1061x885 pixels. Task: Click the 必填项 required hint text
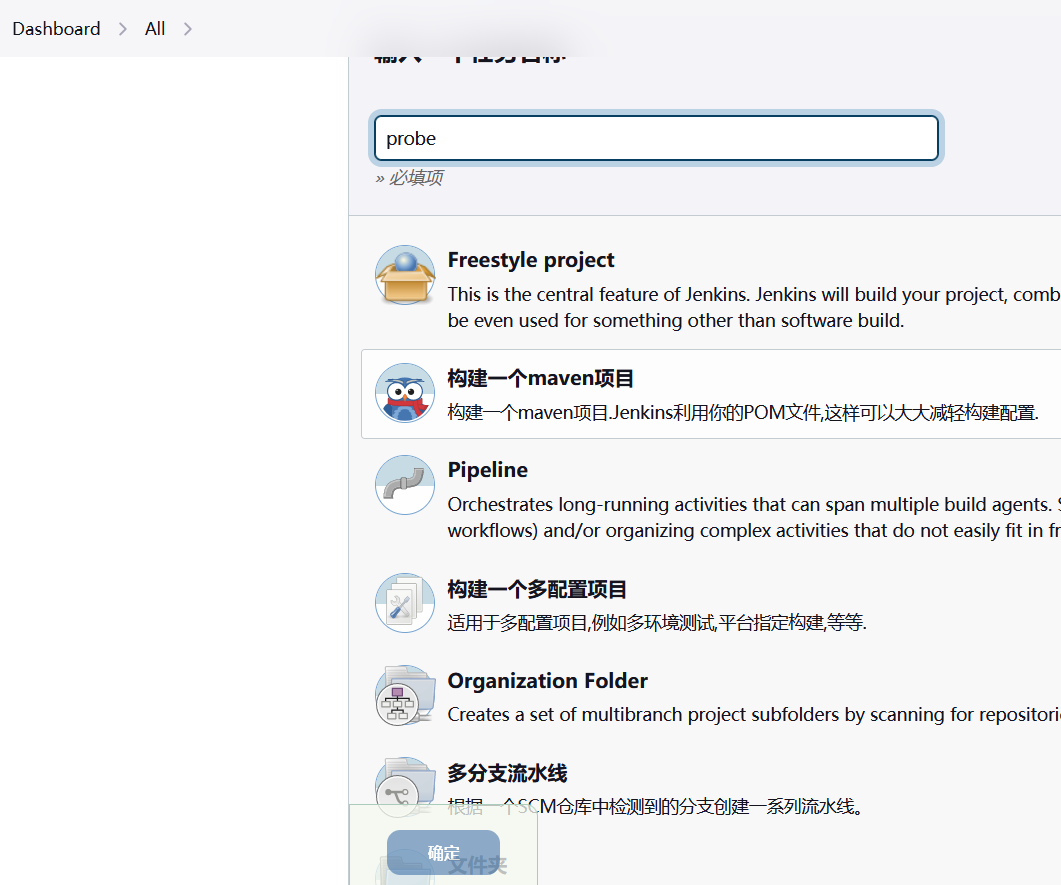pyautogui.click(x=409, y=178)
